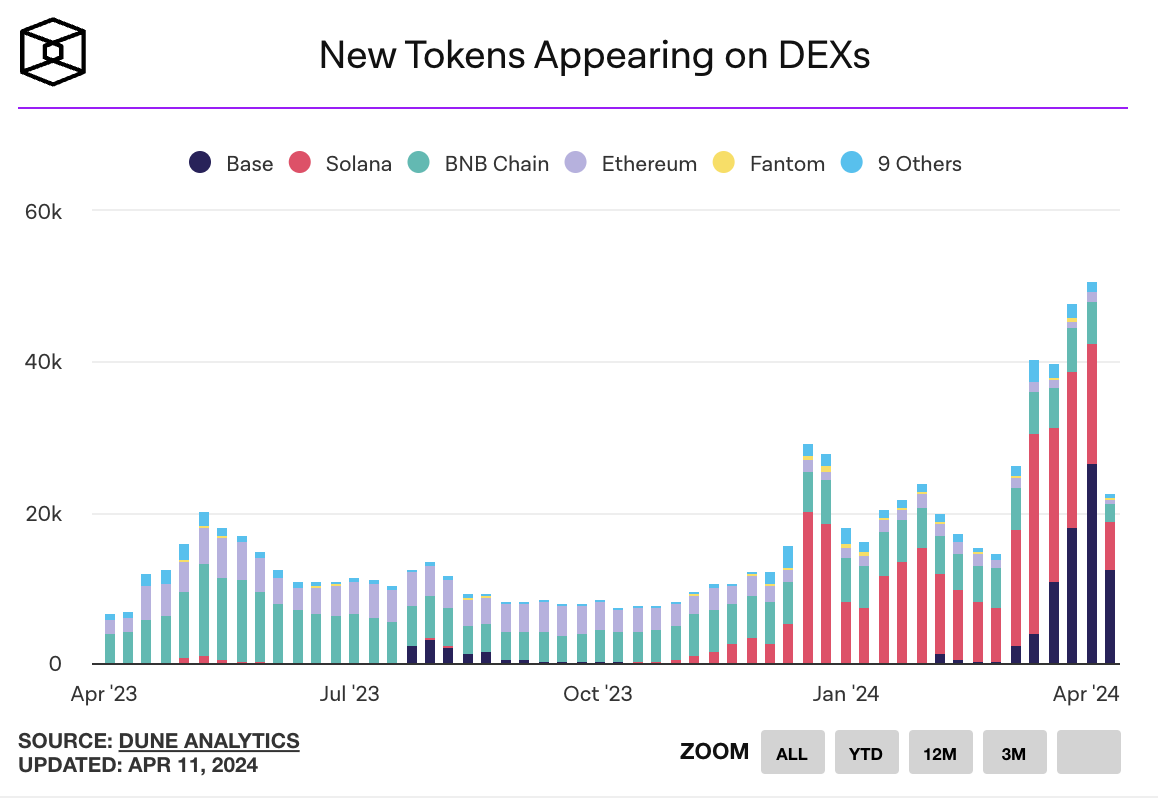The image size is (1158, 798).
Task: Choose the 3M zoom range
Action: click(x=1013, y=752)
